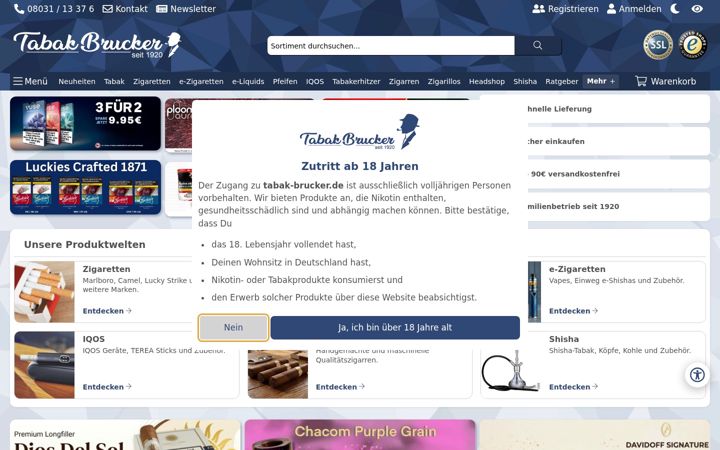Image resolution: width=720 pixels, height=450 pixels.
Task: Open the Zigarillos navigation item
Action: [x=444, y=81]
